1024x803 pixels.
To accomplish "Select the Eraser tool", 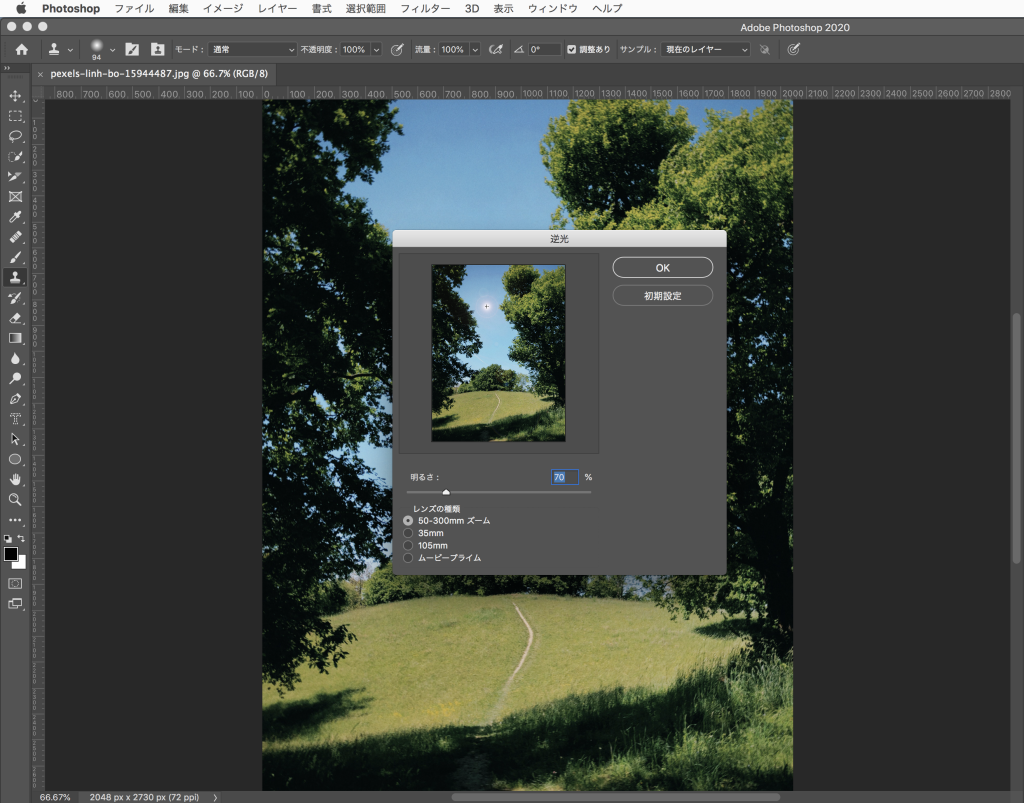I will [15, 318].
